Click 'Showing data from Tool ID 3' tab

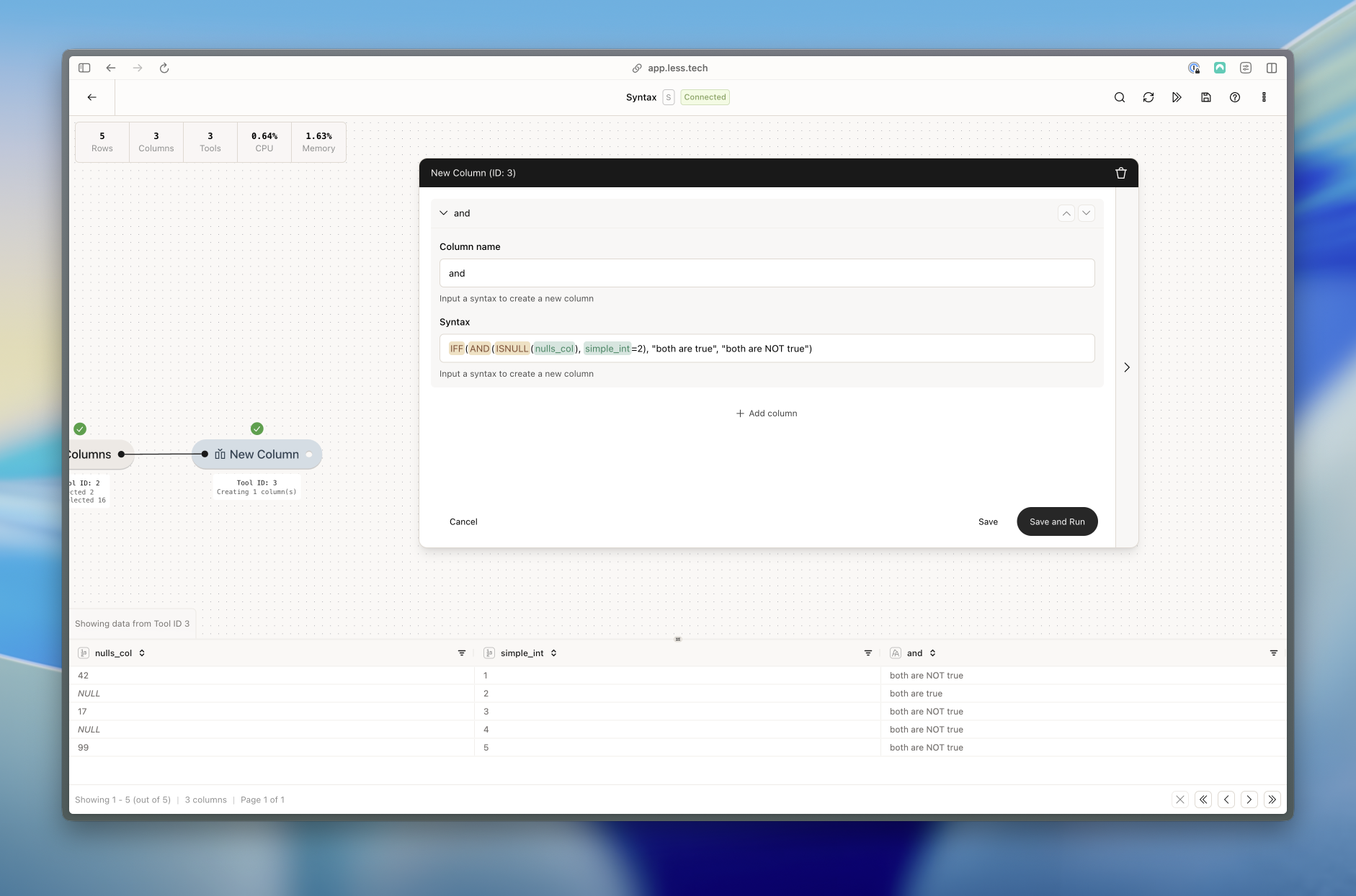133,624
